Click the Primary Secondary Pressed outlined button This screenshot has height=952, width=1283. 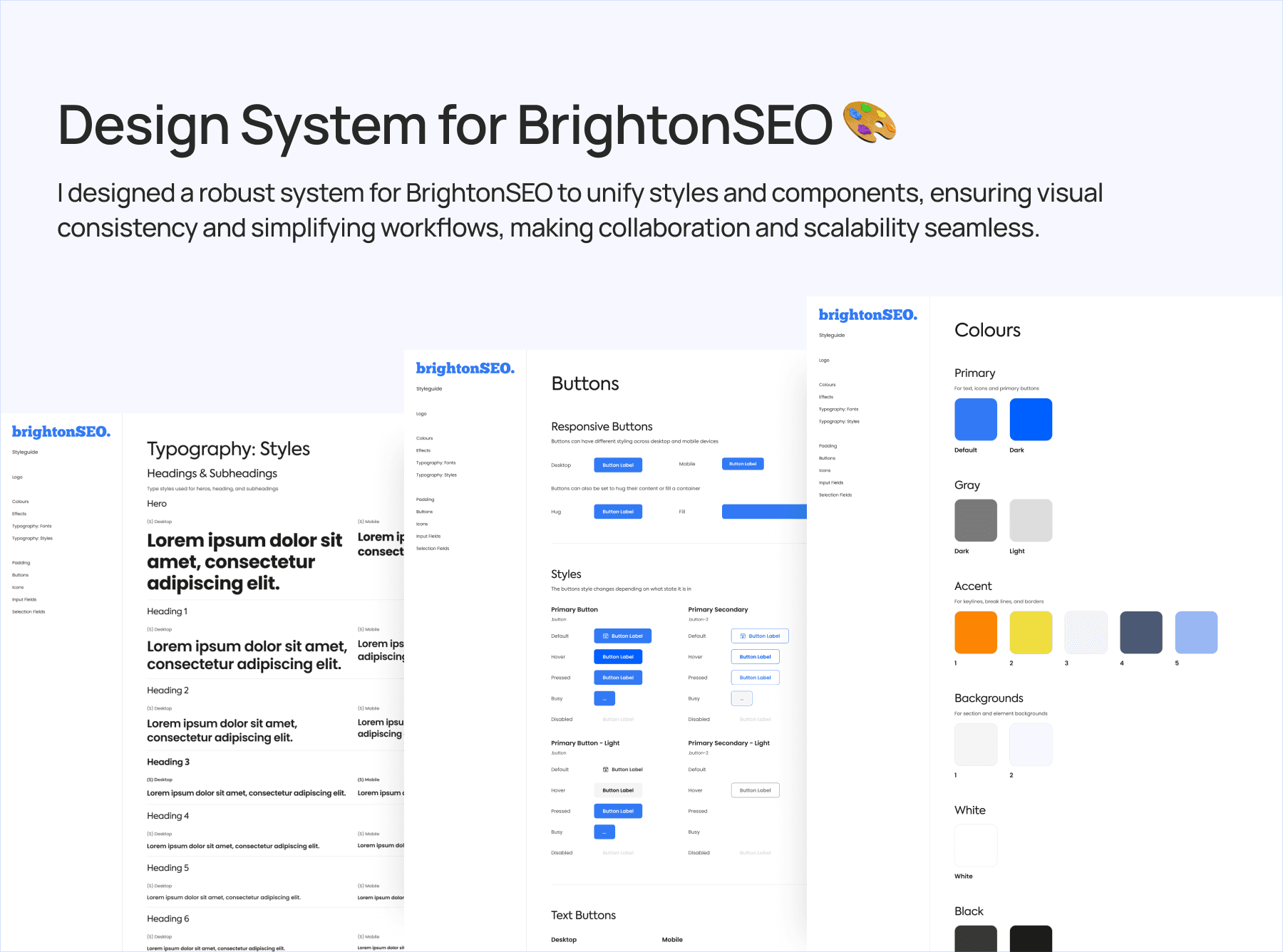756,678
